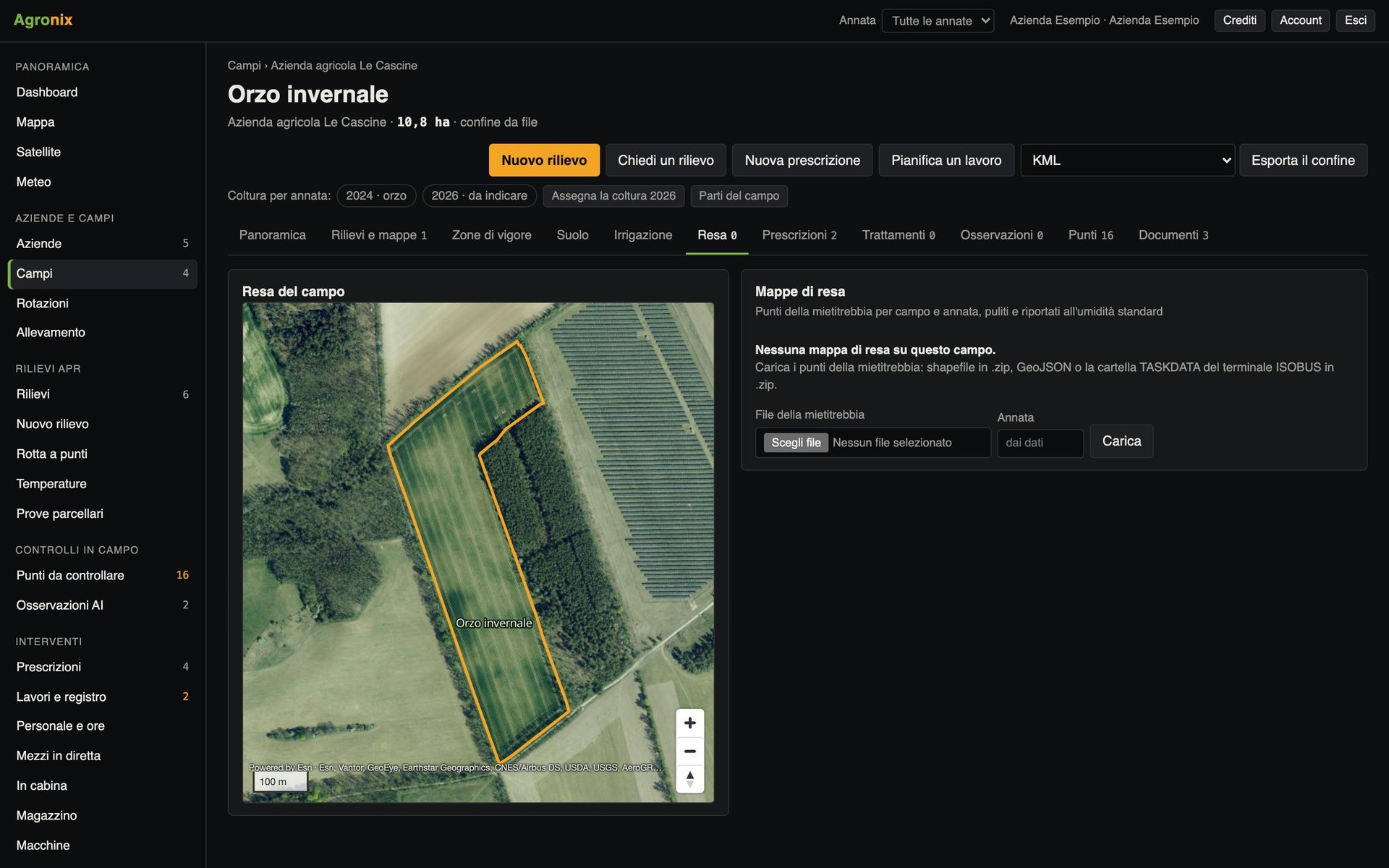The image size is (1389, 868).
Task: Click the Carica upload button
Action: pos(1121,441)
